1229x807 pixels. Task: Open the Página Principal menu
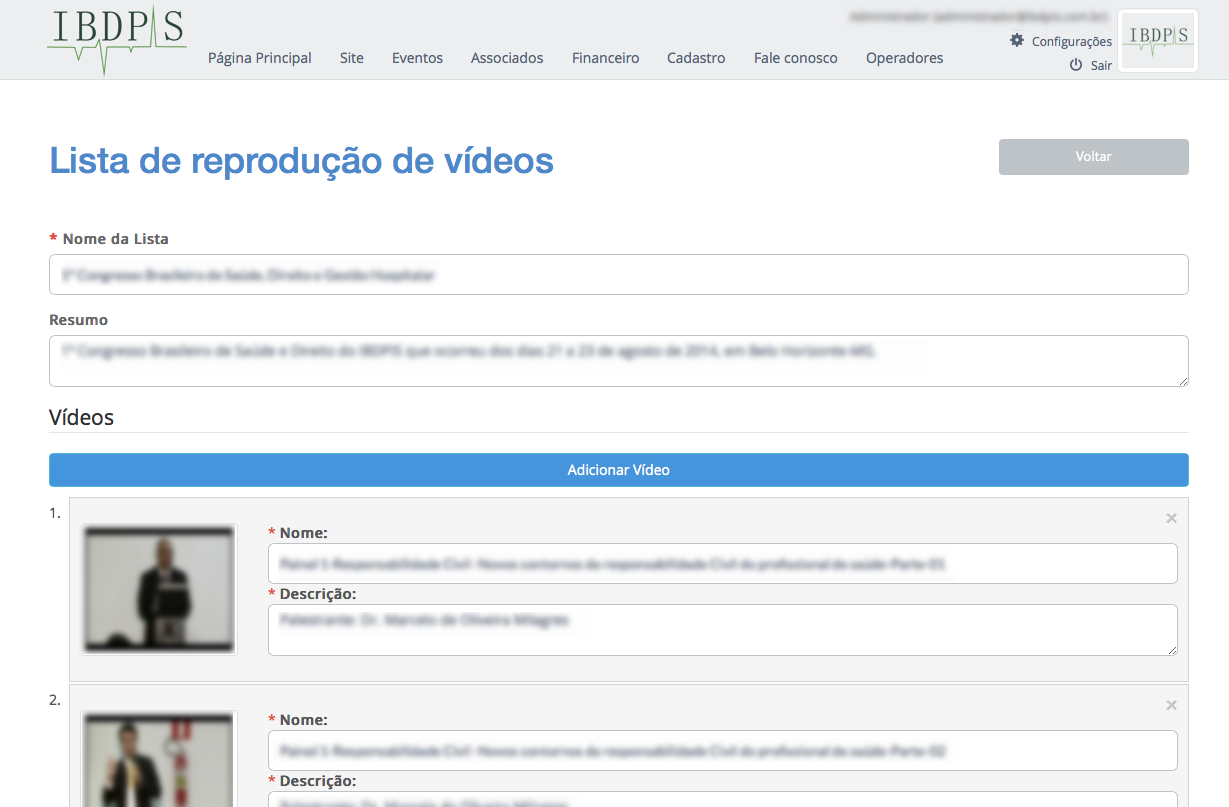[260, 58]
